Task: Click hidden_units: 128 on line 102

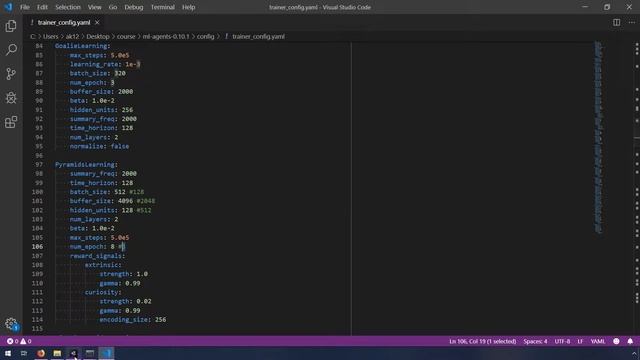Action: point(101,210)
